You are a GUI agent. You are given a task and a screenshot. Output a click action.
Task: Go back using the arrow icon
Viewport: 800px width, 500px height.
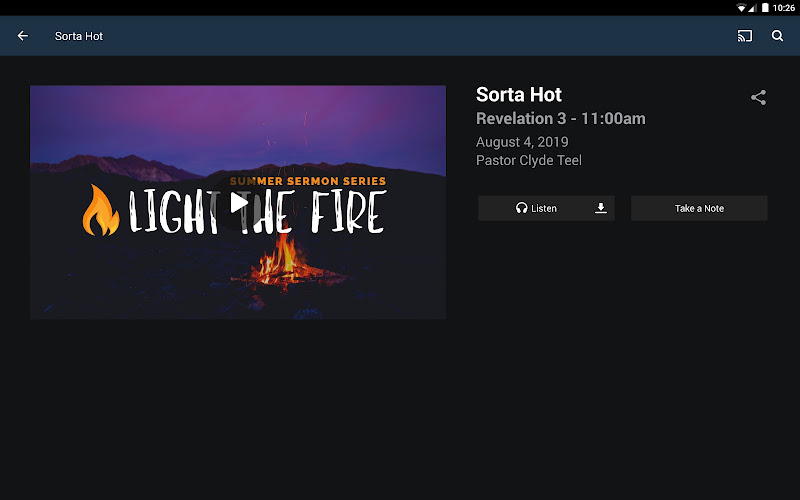[22, 36]
